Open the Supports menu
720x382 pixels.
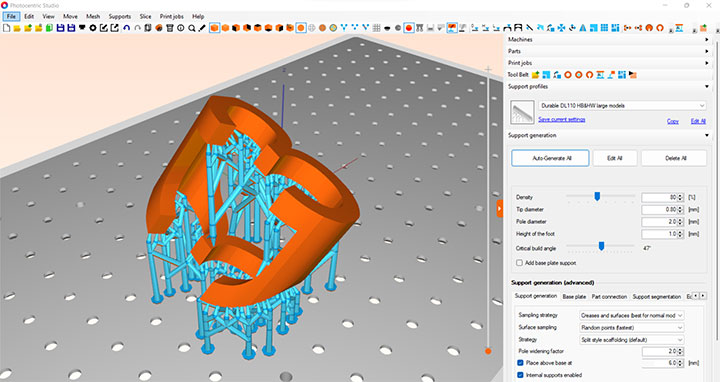tap(119, 16)
